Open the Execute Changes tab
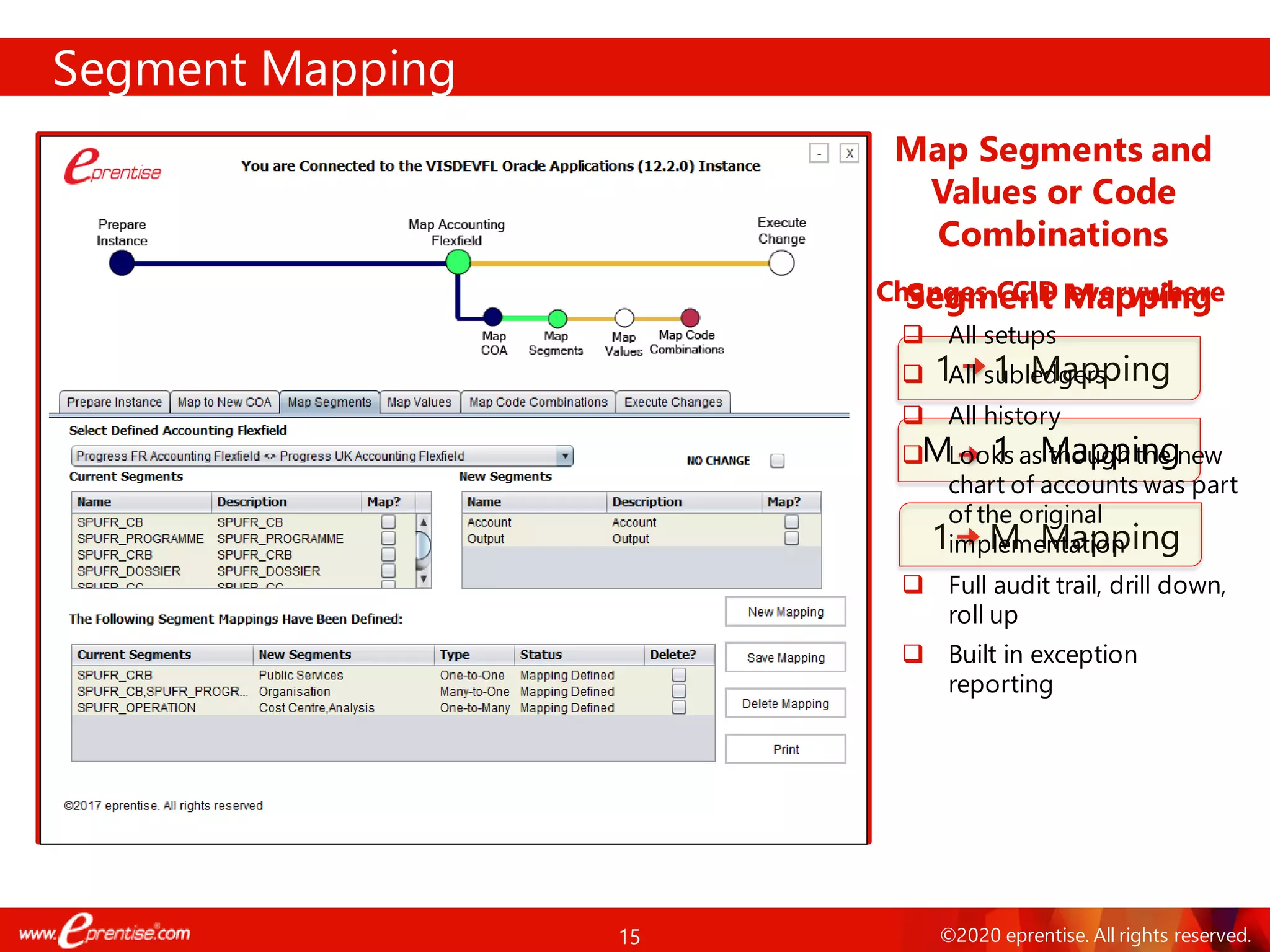 (673, 402)
